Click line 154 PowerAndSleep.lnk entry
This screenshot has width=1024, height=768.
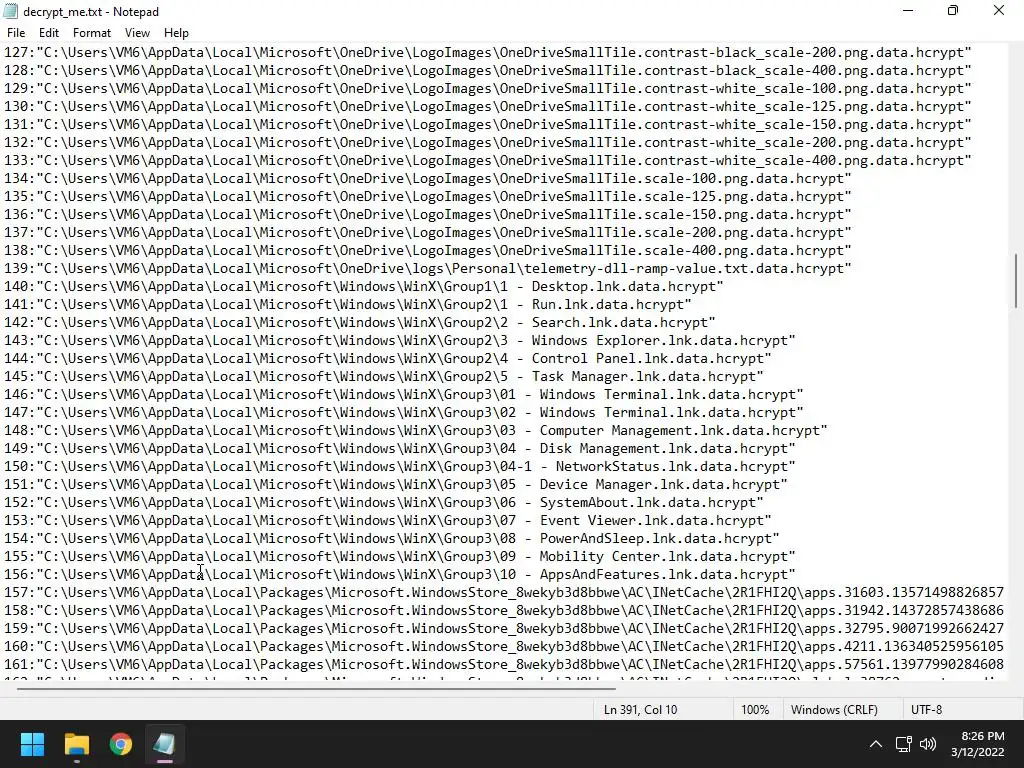coord(392,539)
